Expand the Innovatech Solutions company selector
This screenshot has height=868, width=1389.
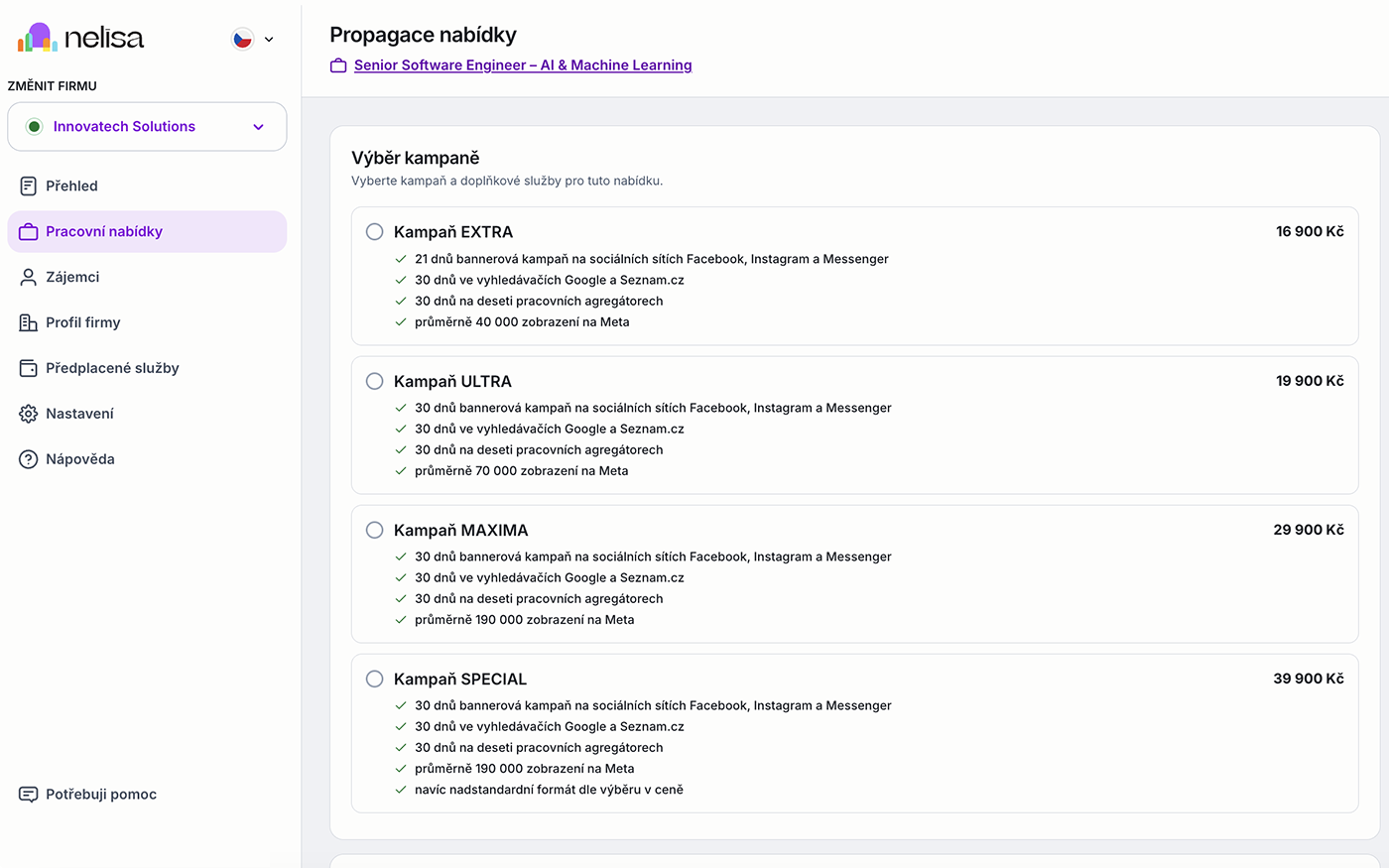pyautogui.click(x=147, y=127)
